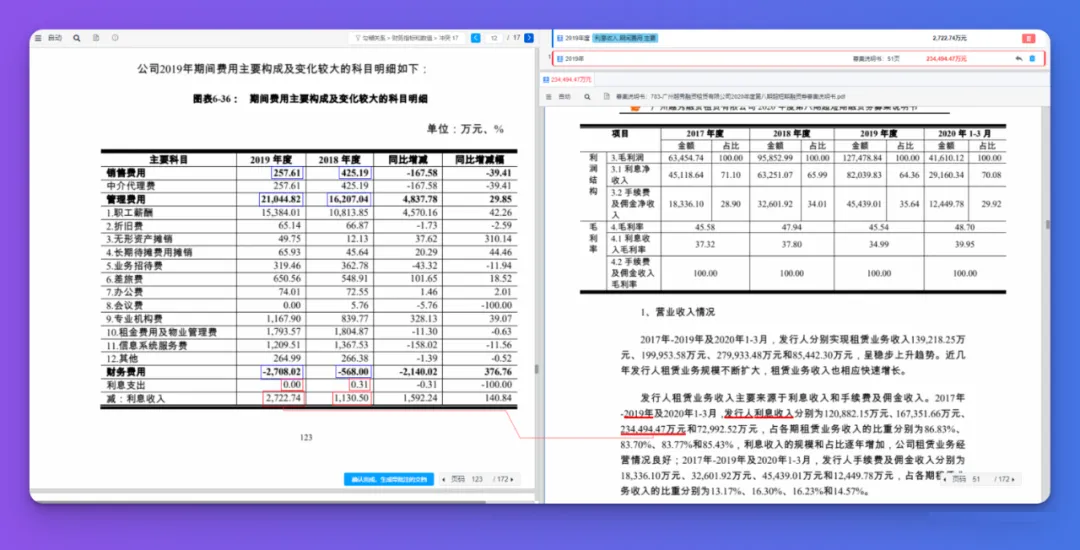Click the info circle icon in left toolbar

[115, 38]
